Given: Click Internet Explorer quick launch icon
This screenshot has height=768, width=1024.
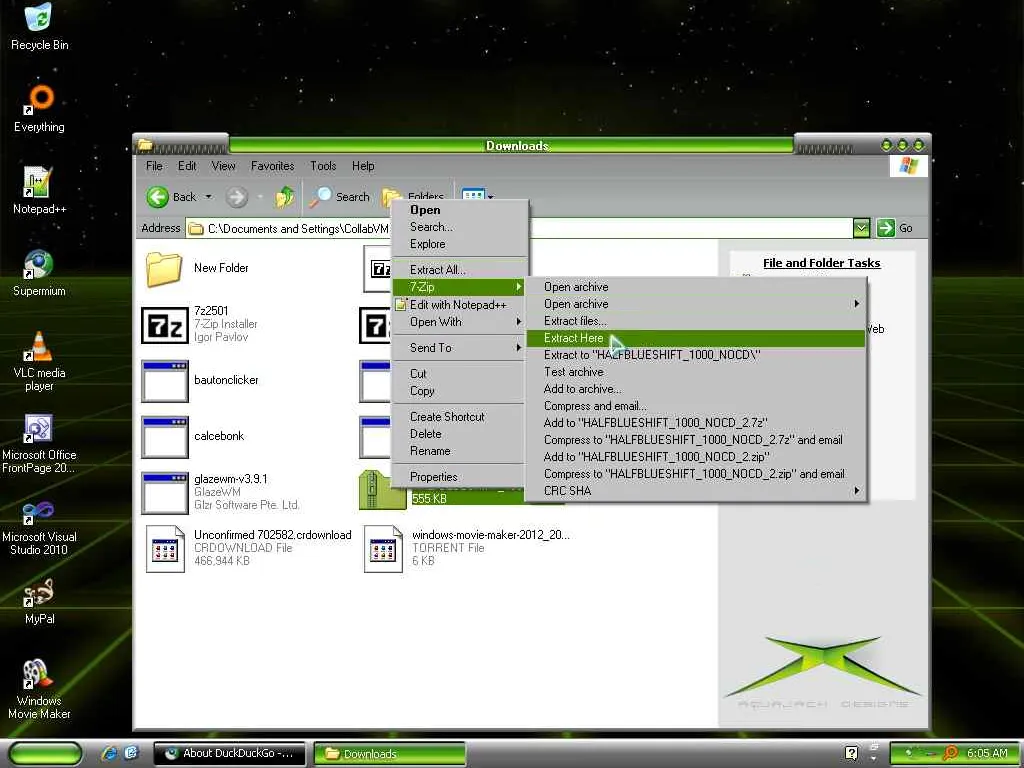Looking at the screenshot, I should 109,753.
